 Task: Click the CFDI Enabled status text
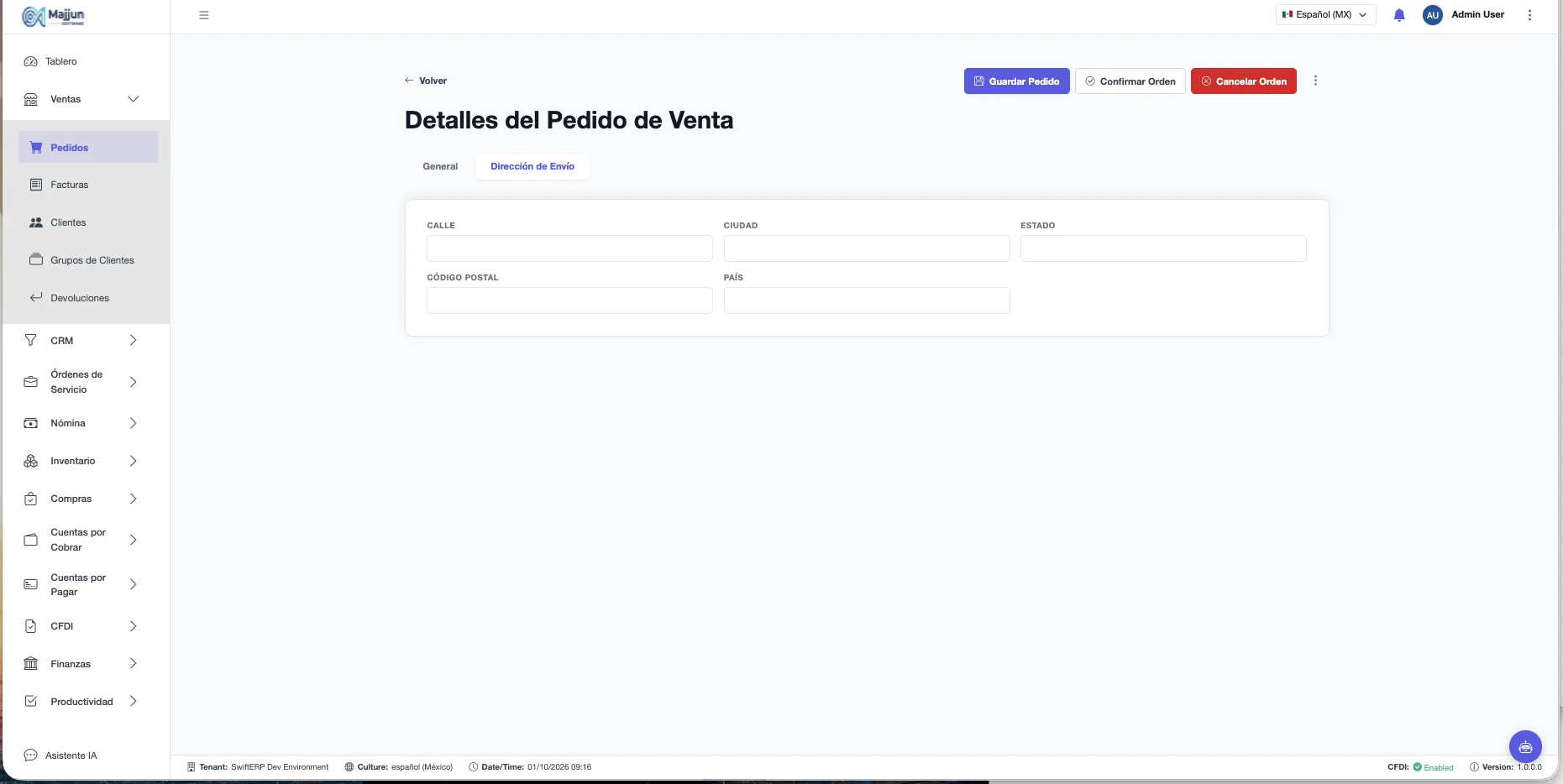tap(1438, 767)
